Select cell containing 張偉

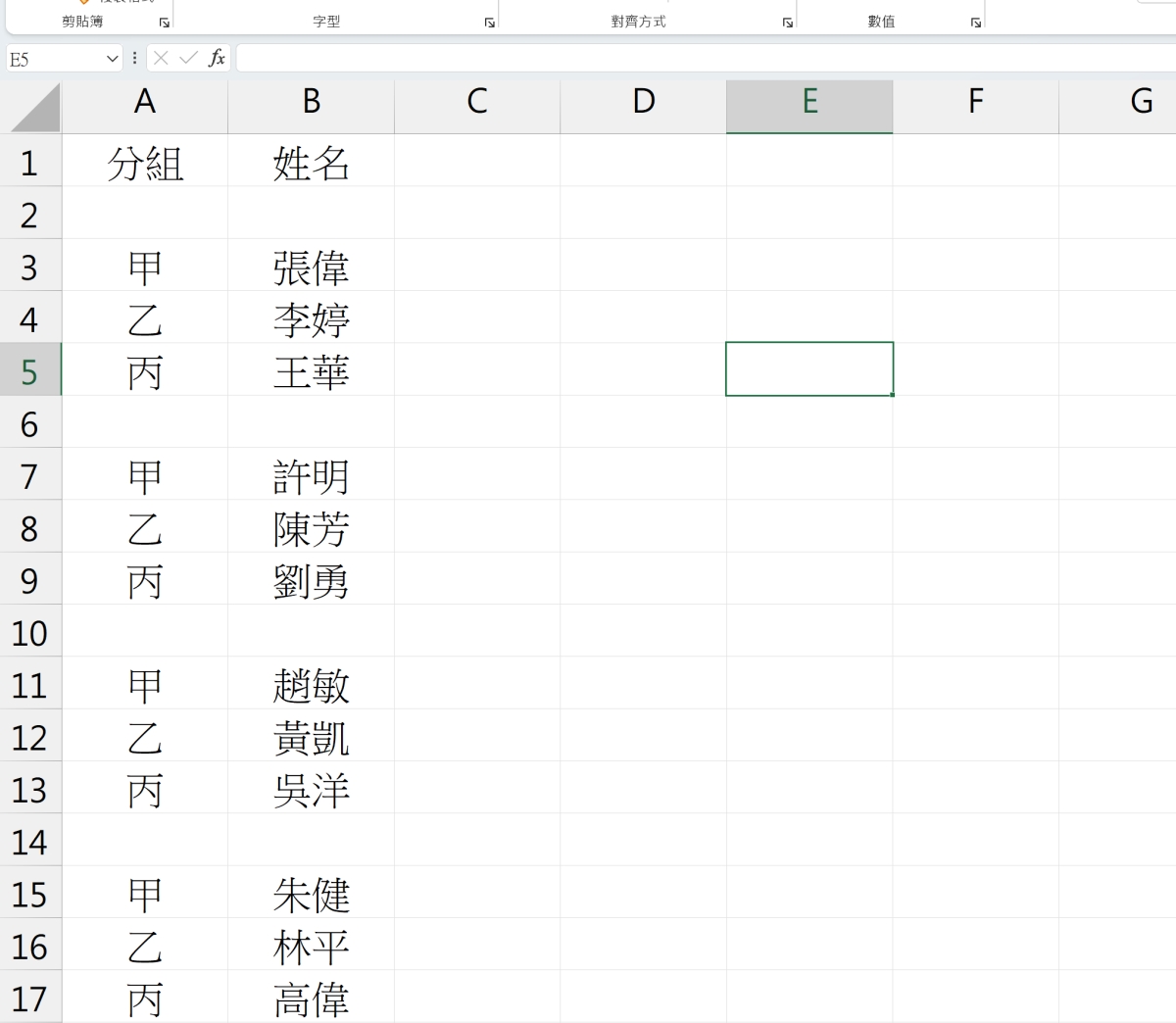coord(311,268)
